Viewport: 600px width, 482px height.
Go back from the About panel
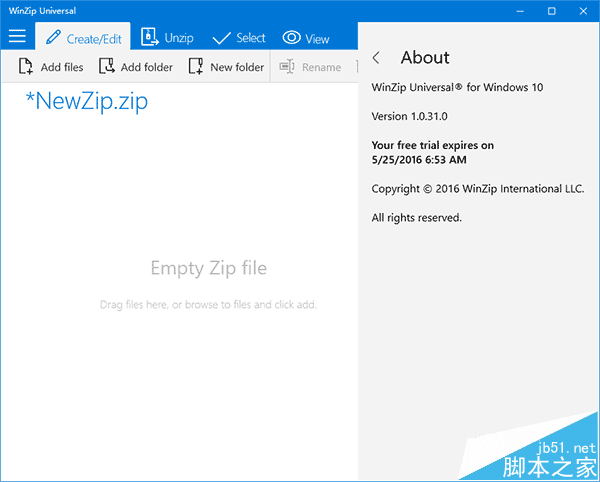[376, 58]
